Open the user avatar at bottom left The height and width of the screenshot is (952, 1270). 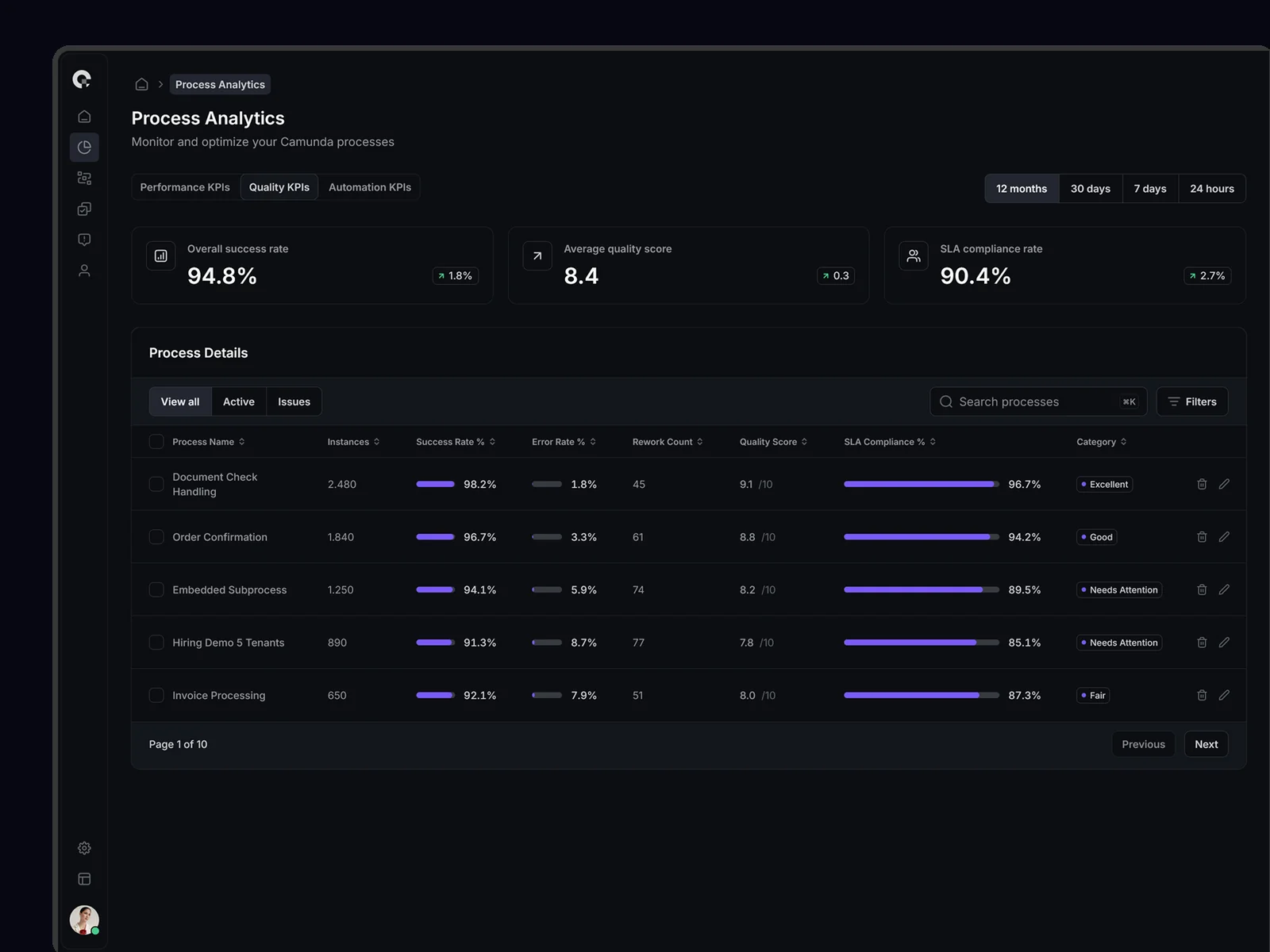(84, 919)
